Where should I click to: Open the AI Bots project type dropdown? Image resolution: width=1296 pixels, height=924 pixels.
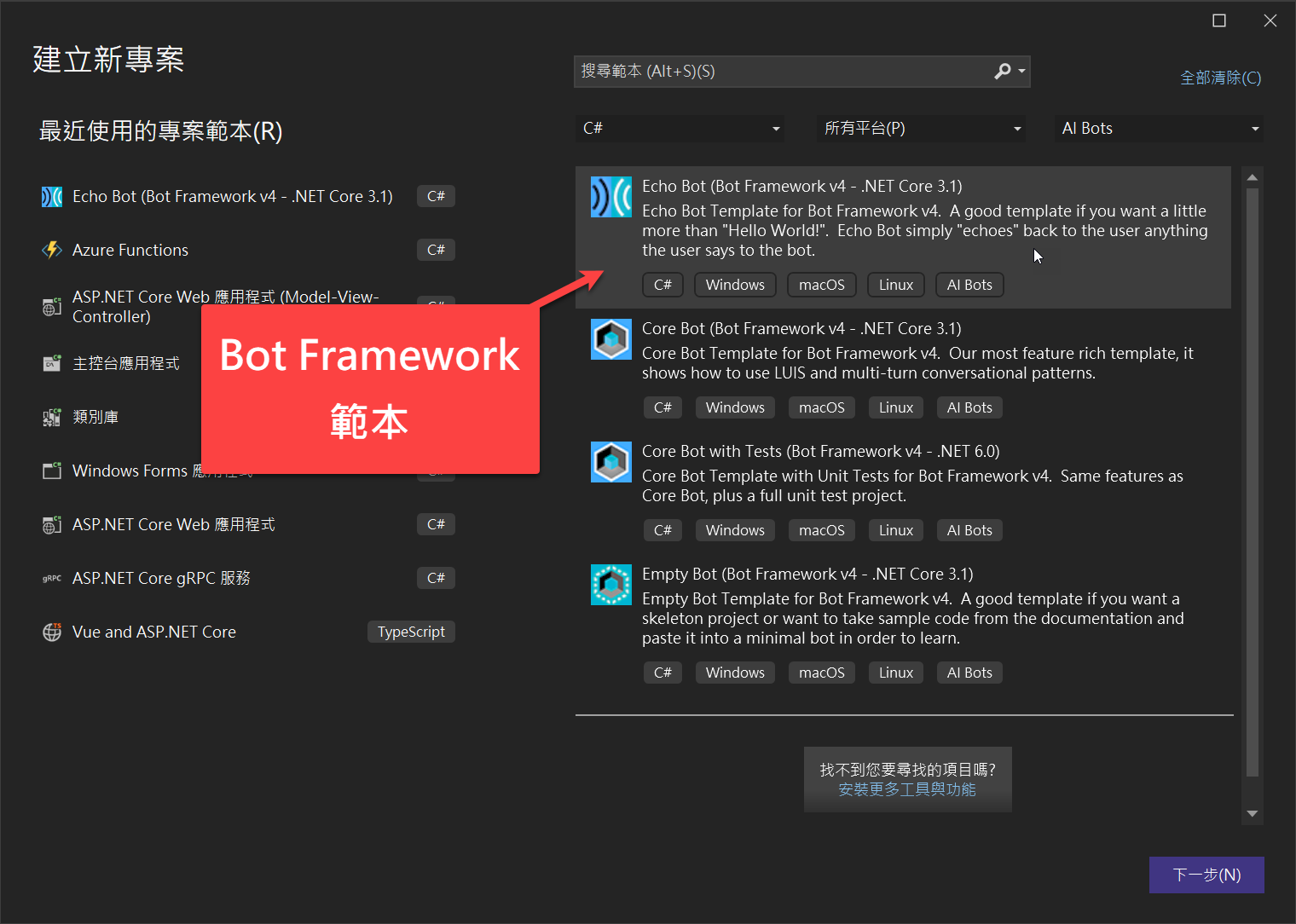[x=1159, y=129]
